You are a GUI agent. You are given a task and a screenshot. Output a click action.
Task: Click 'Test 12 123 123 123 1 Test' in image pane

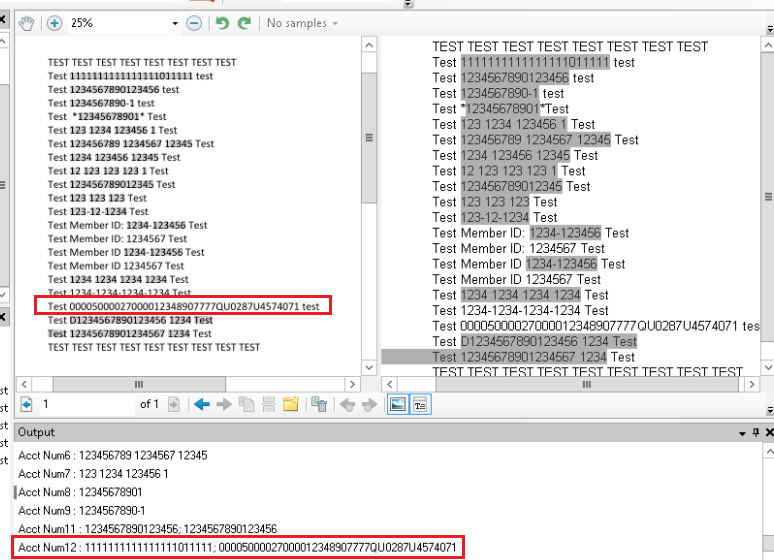[x=108, y=171]
